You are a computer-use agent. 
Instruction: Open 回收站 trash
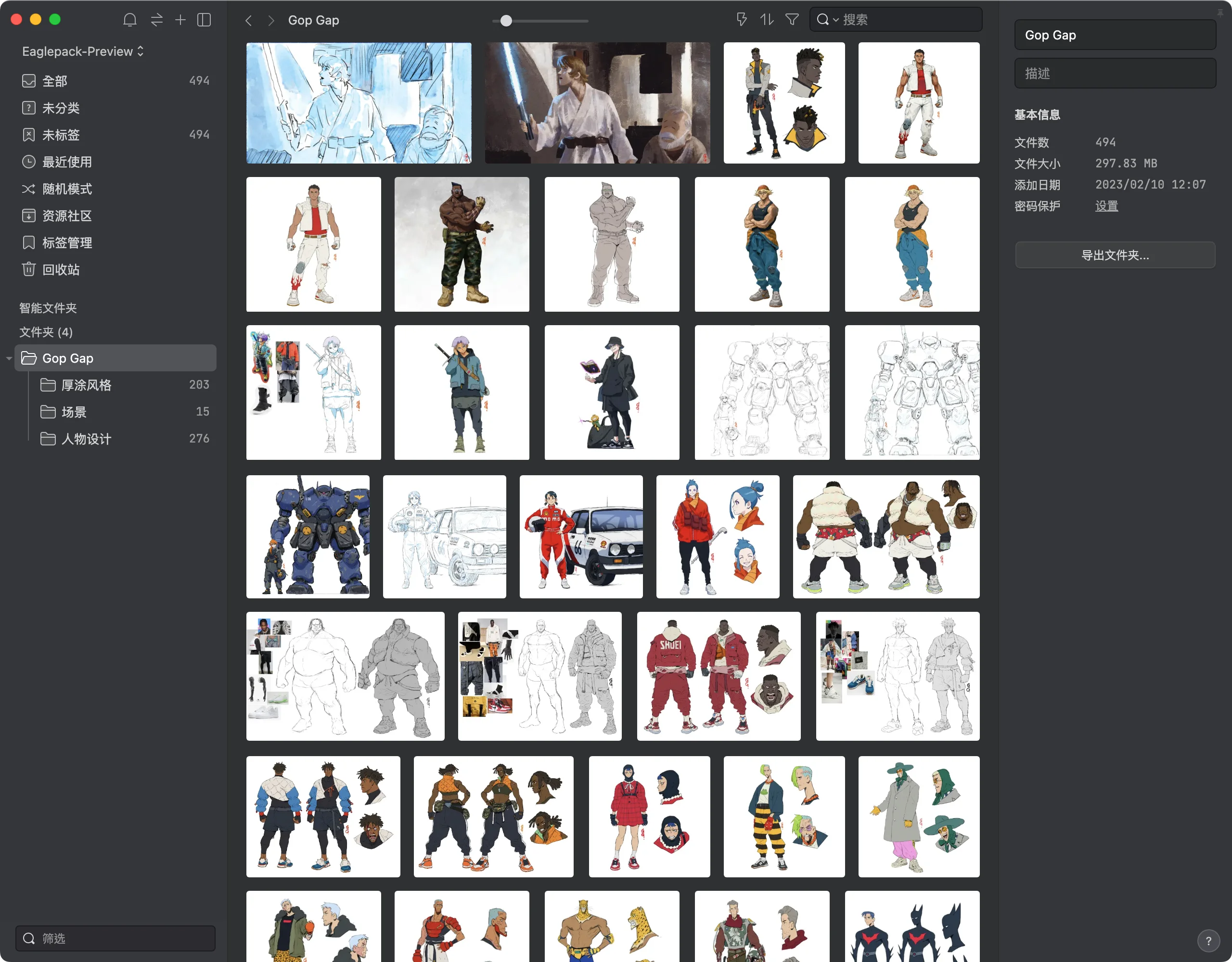(115, 269)
